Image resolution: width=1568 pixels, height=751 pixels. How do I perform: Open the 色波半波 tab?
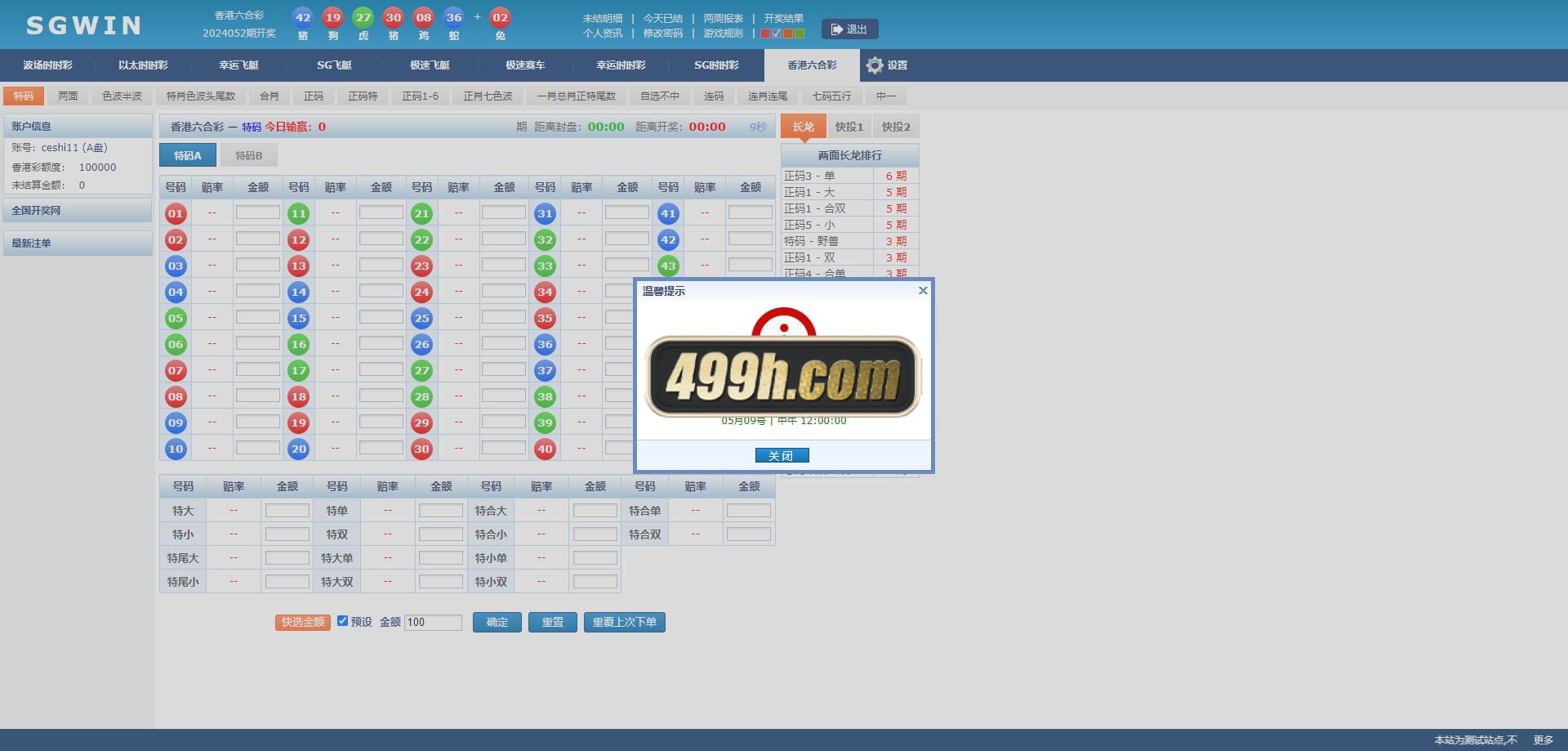coord(122,96)
